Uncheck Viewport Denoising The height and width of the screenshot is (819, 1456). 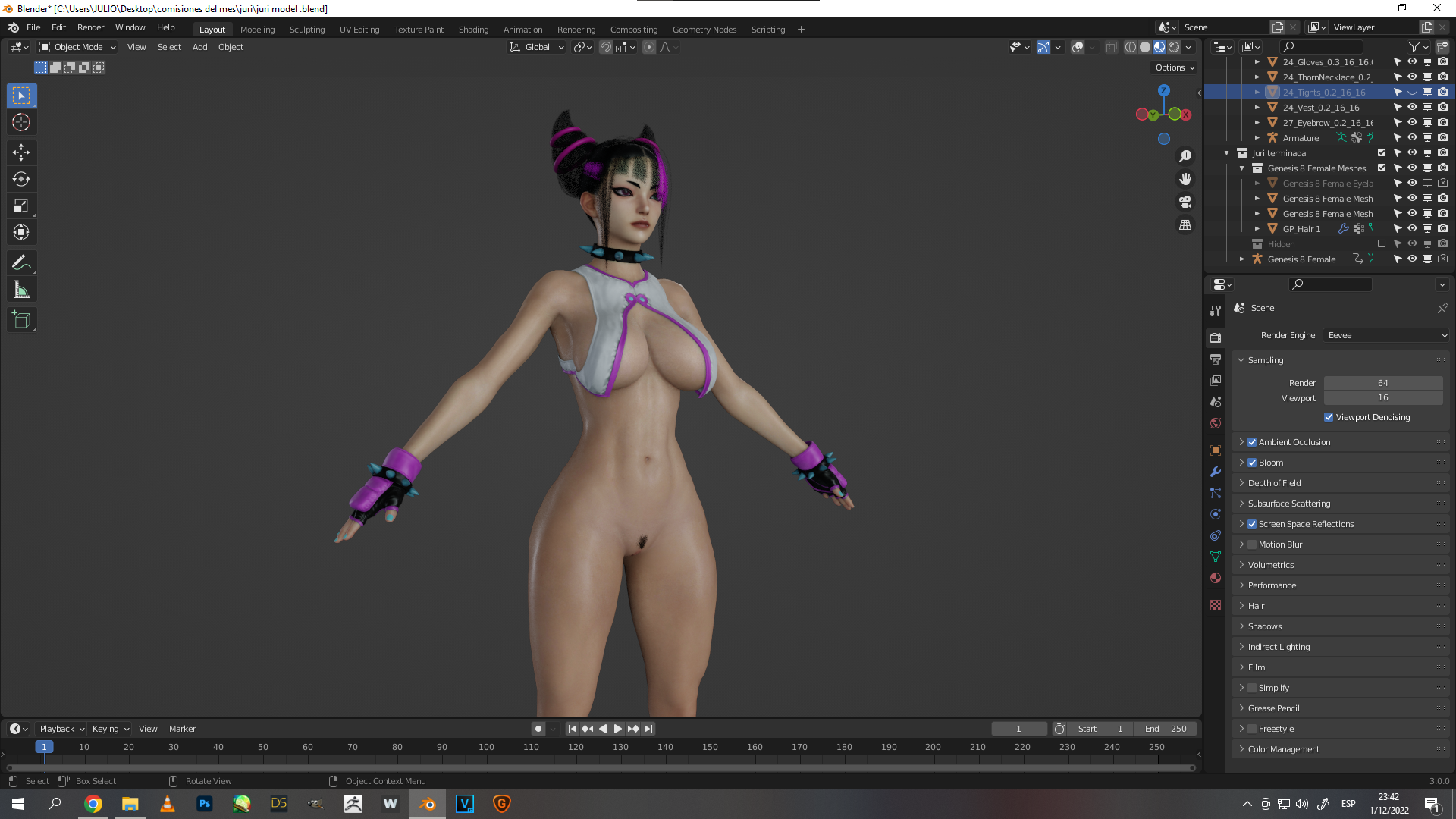[1329, 417]
